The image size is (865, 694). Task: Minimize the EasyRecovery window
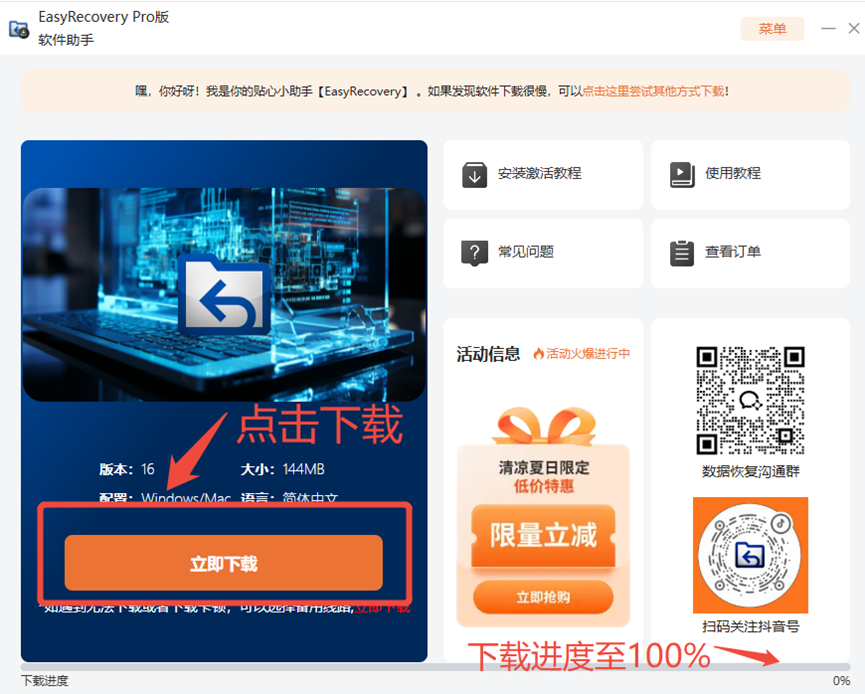click(x=828, y=28)
